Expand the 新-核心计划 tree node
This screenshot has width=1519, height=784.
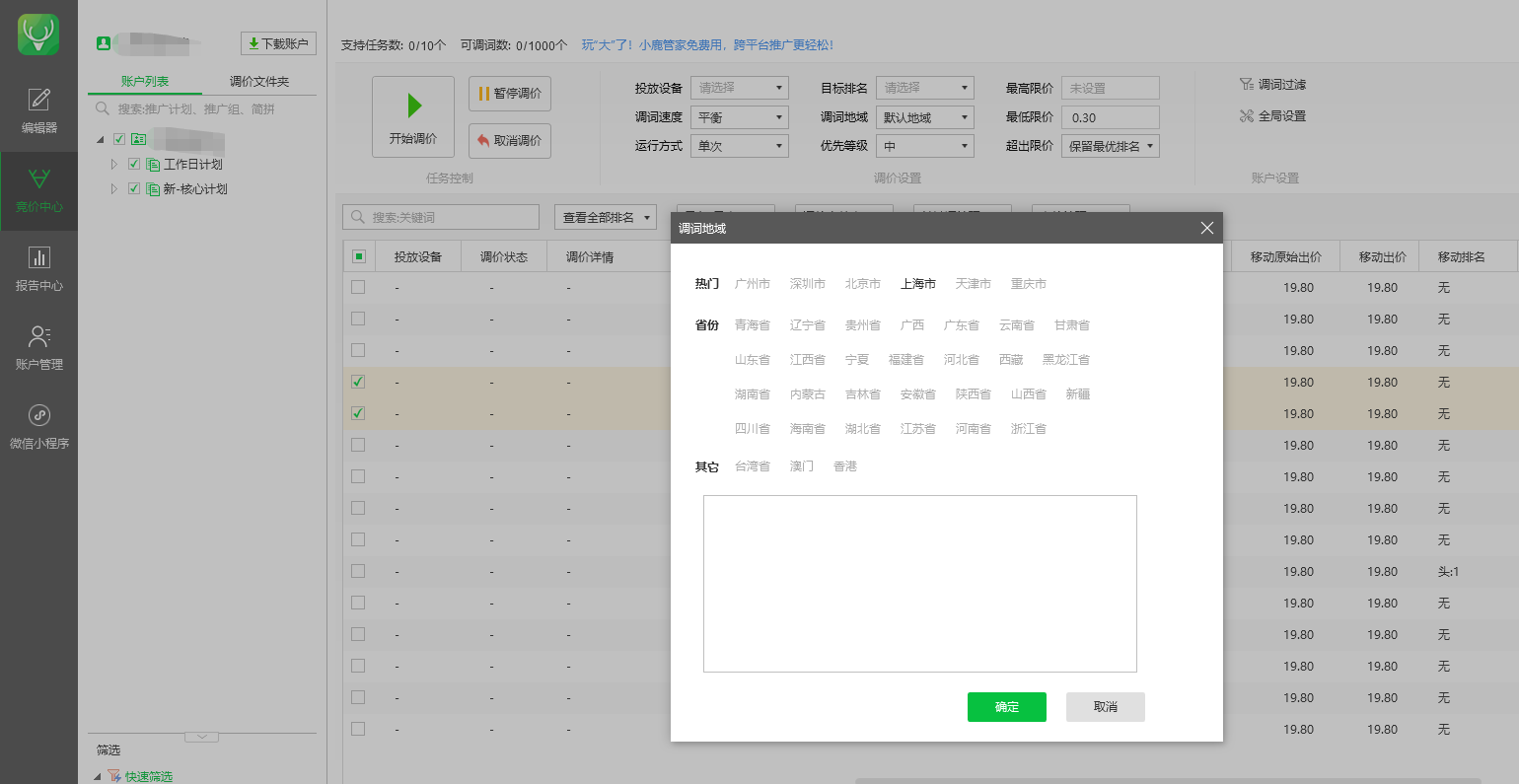click(x=114, y=189)
